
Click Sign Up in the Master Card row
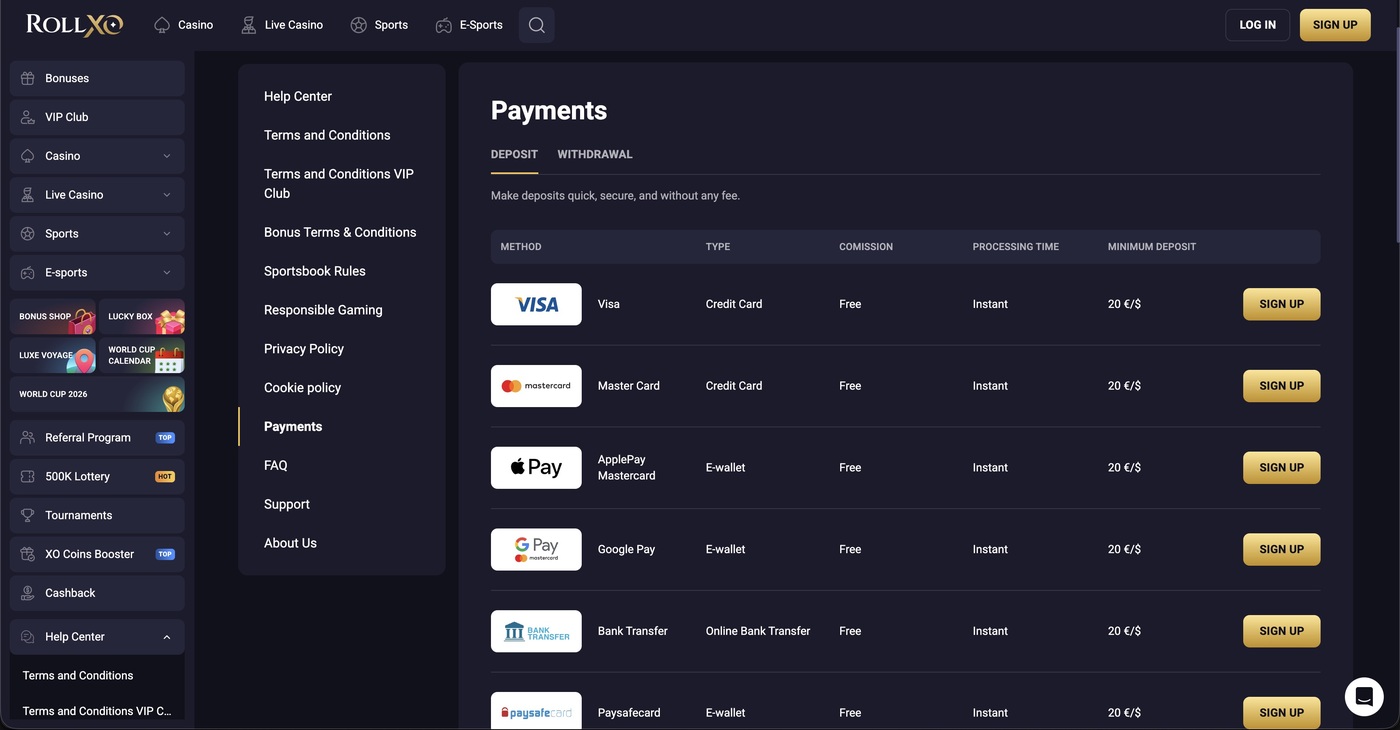1281,386
